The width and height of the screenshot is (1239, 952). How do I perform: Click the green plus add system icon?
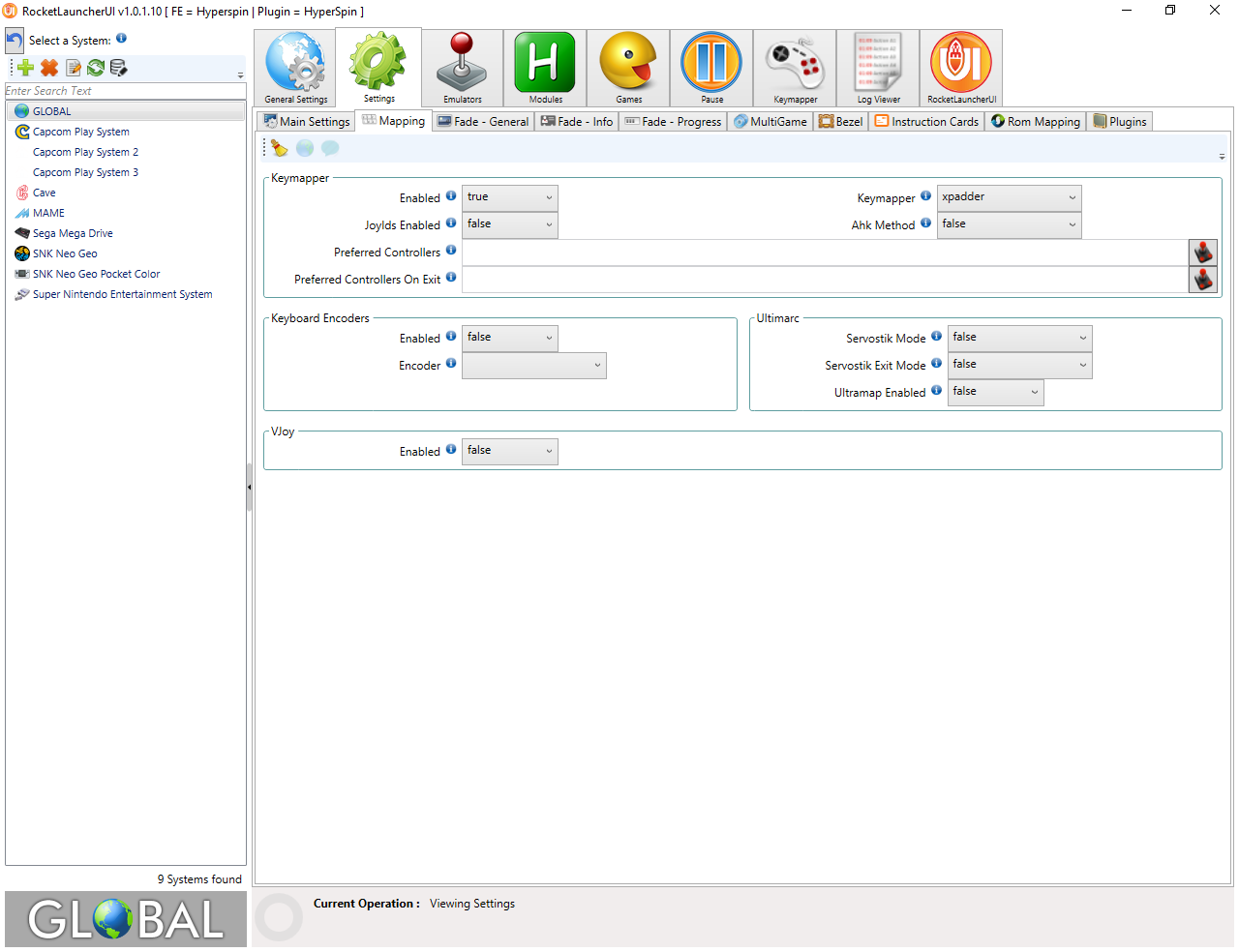(x=26, y=68)
